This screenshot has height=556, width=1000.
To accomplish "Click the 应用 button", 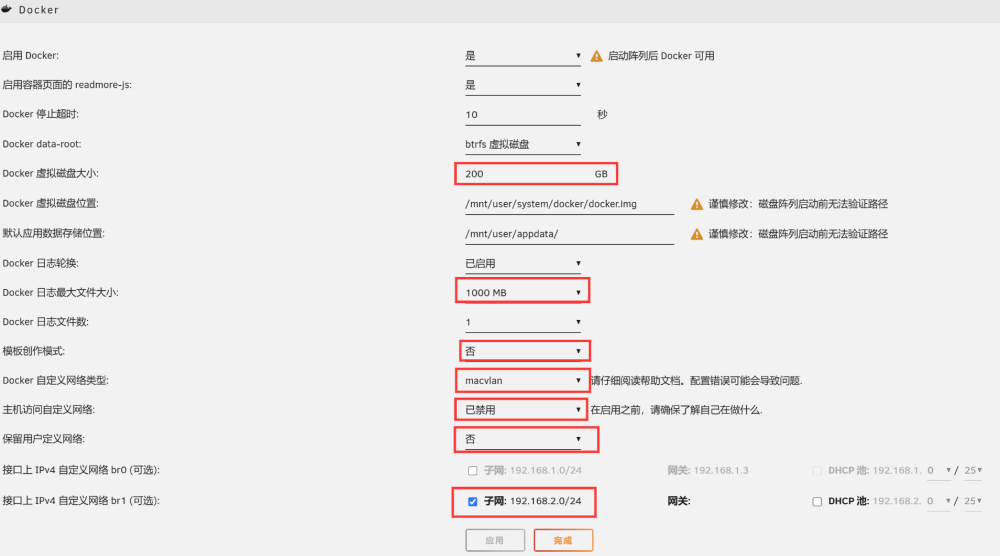I will coord(495,540).
